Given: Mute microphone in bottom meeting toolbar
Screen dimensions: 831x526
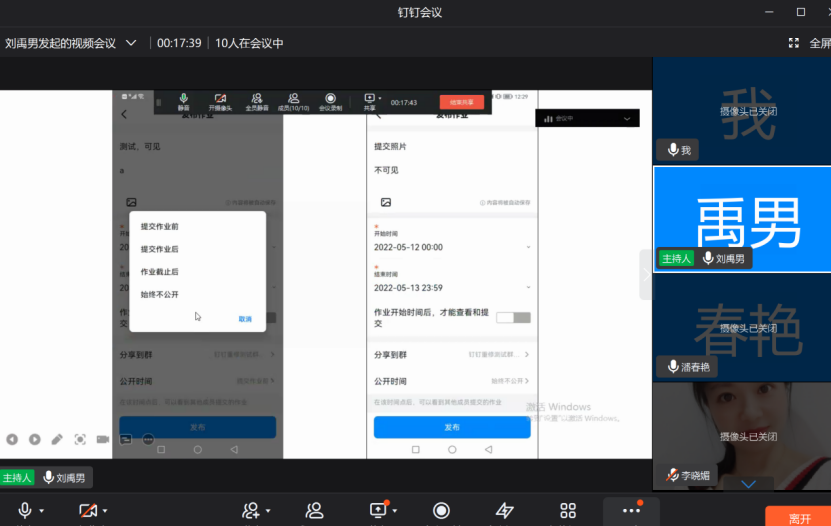Looking at the screenshot, I should tap(24, 510).
